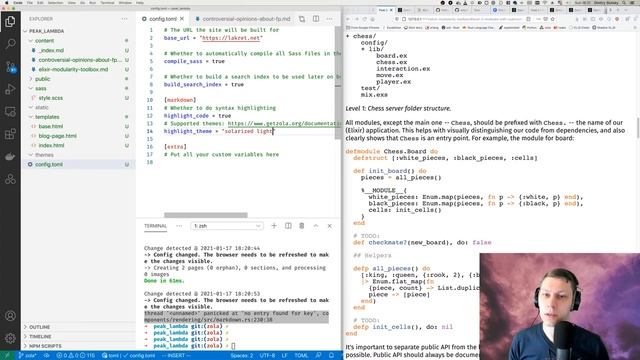
Task: Open the Accounts icon in activity bar
Action: pyautogui.click(x=10, y=316)
